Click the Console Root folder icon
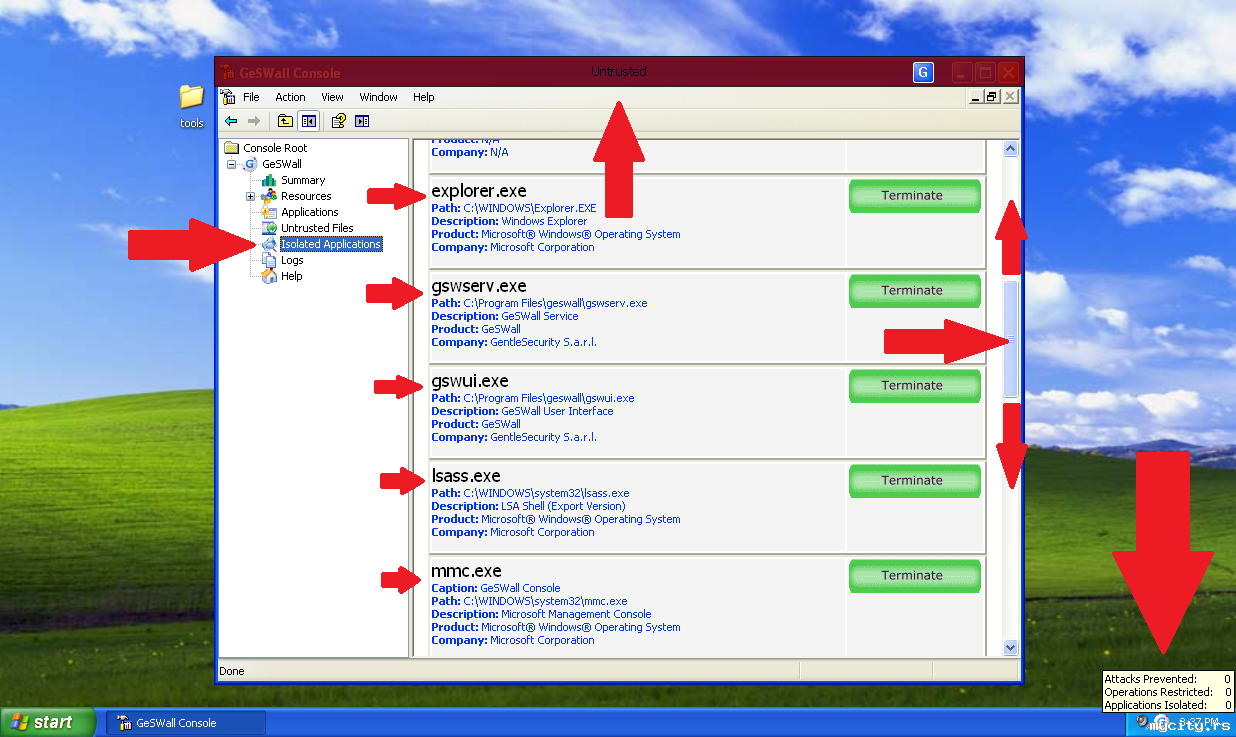This screenshot has height=737, width=1236. tap(232, 148)
